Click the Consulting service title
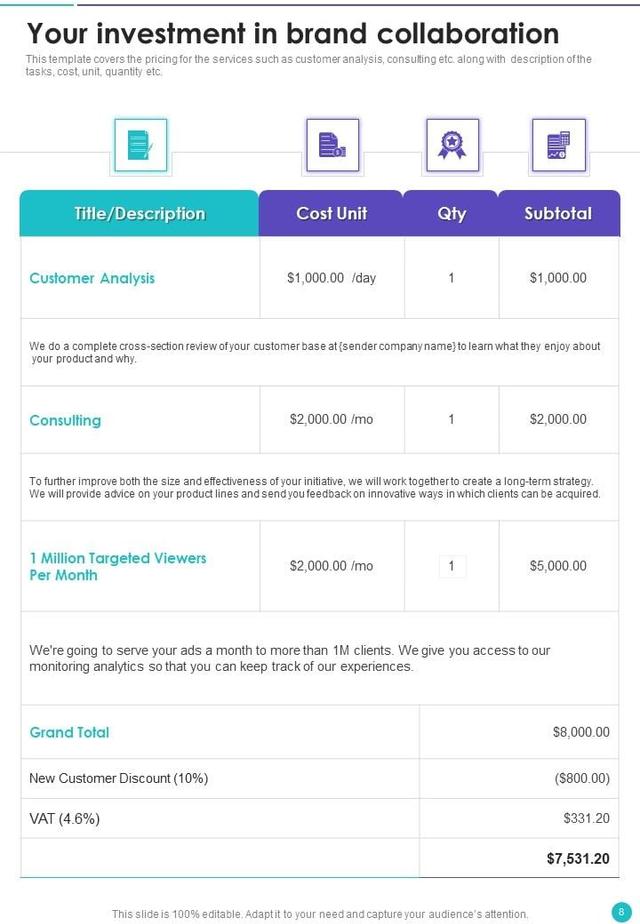Viewport: 640px width, 924px height. pos(65,420)
